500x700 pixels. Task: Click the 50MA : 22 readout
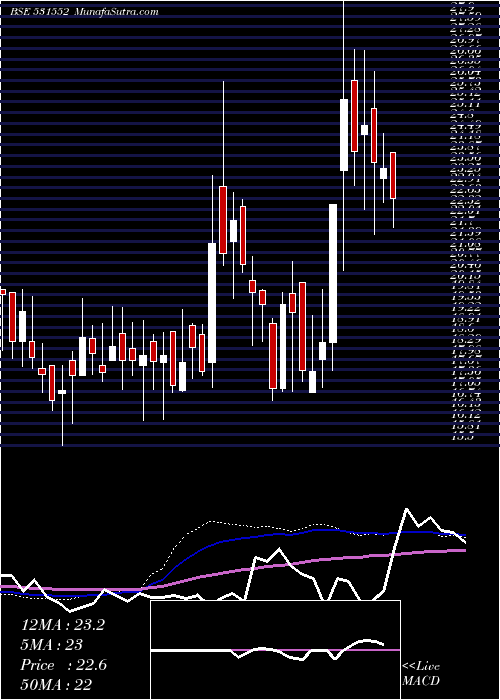[x=56, y=684]
